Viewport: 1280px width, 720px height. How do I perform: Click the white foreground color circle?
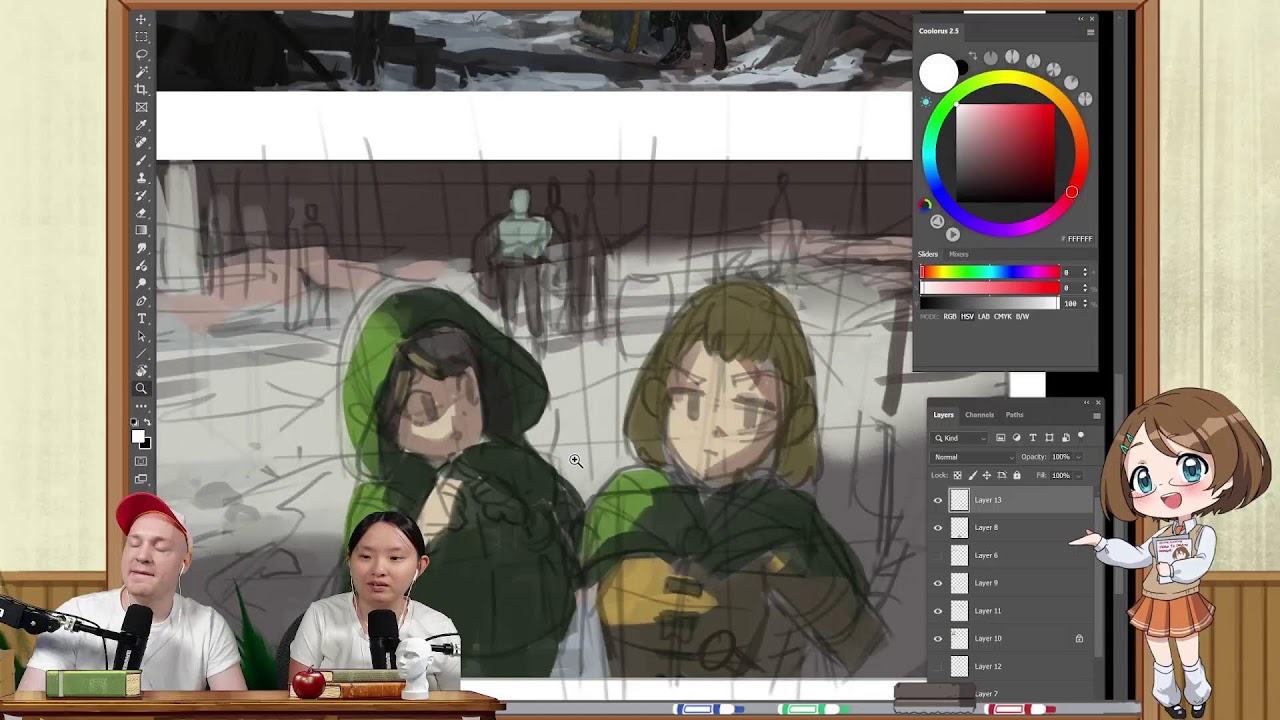(938, 73)
